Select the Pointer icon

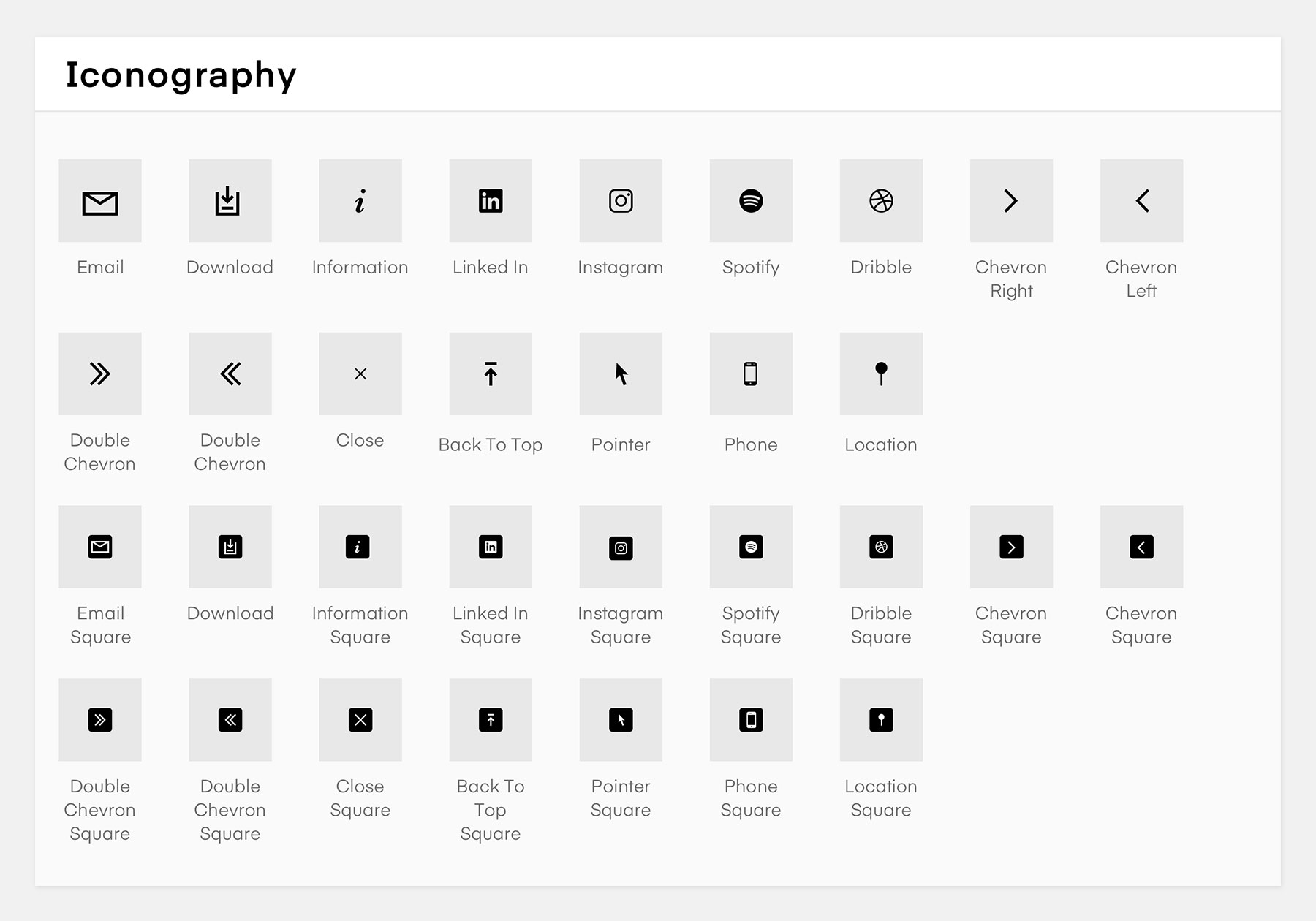click(620, 374)
